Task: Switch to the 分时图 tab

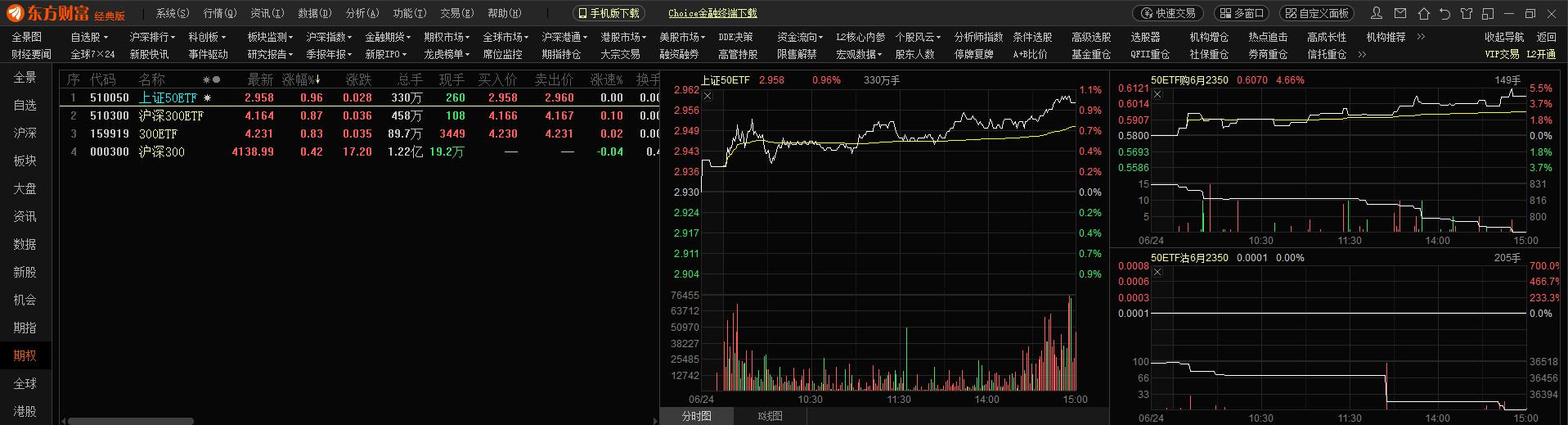Action: click(x=696, y=416)
